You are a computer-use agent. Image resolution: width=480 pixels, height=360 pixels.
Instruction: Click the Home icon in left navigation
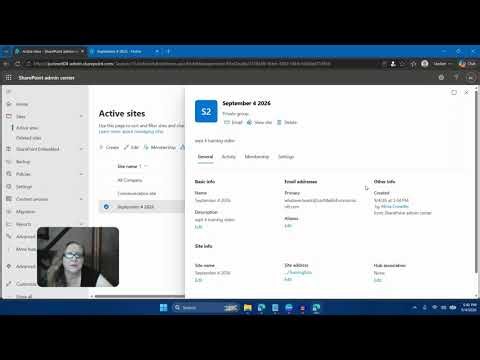click(9, 104)
